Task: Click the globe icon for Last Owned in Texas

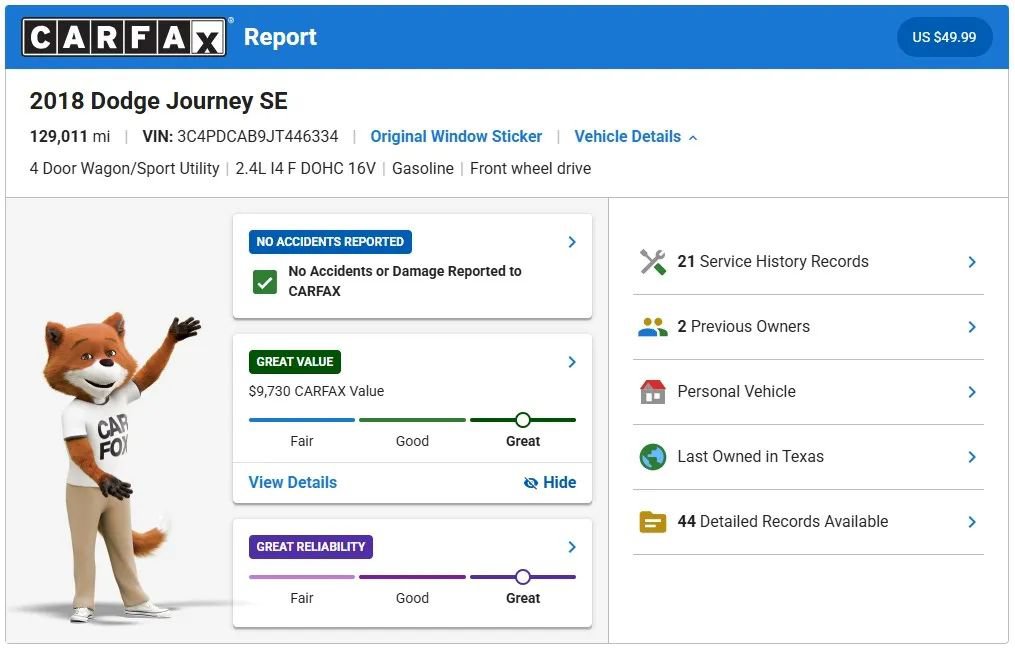Action: tap(652, 457)
